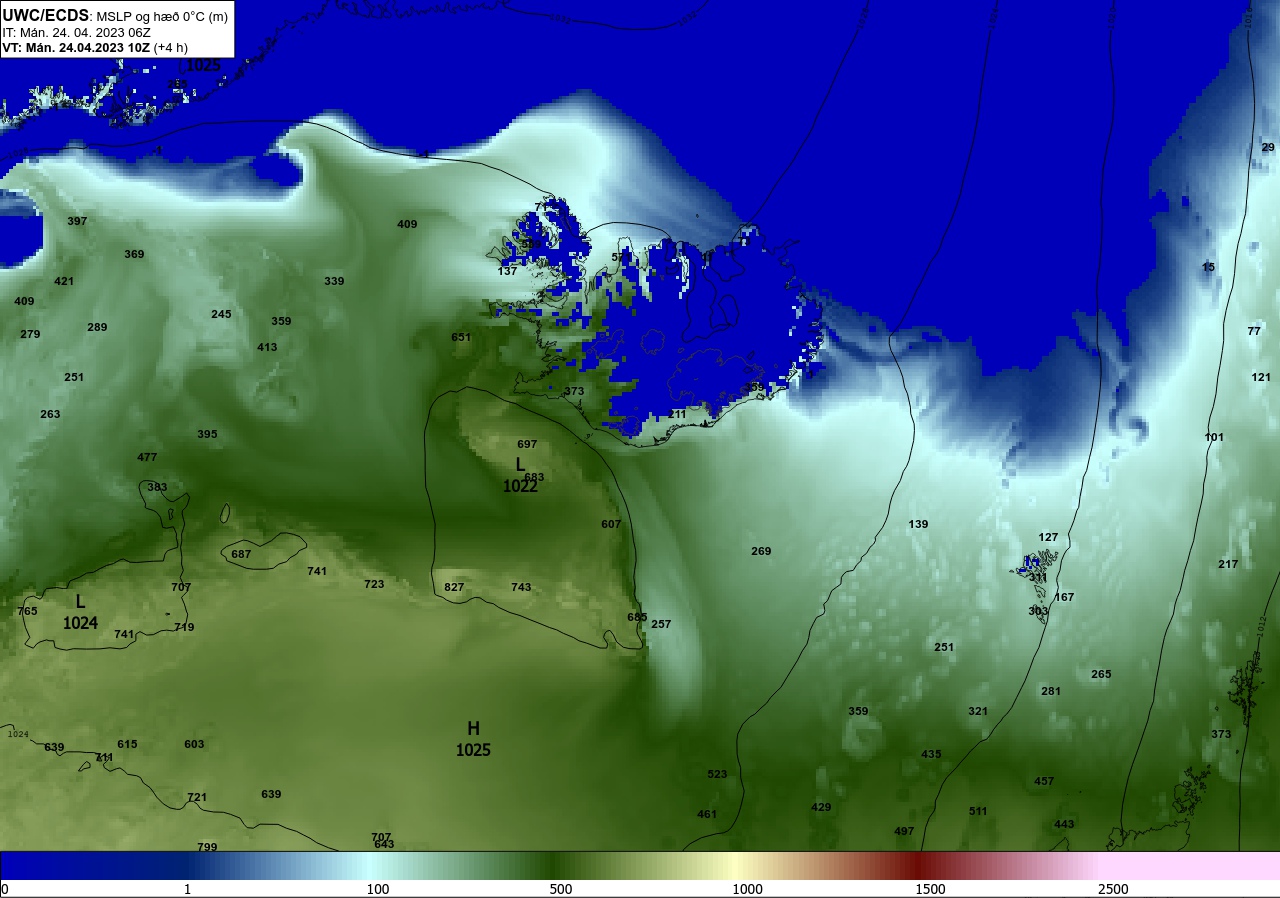Click the height value '827'
1280x898 pixels.
point(454,587)
